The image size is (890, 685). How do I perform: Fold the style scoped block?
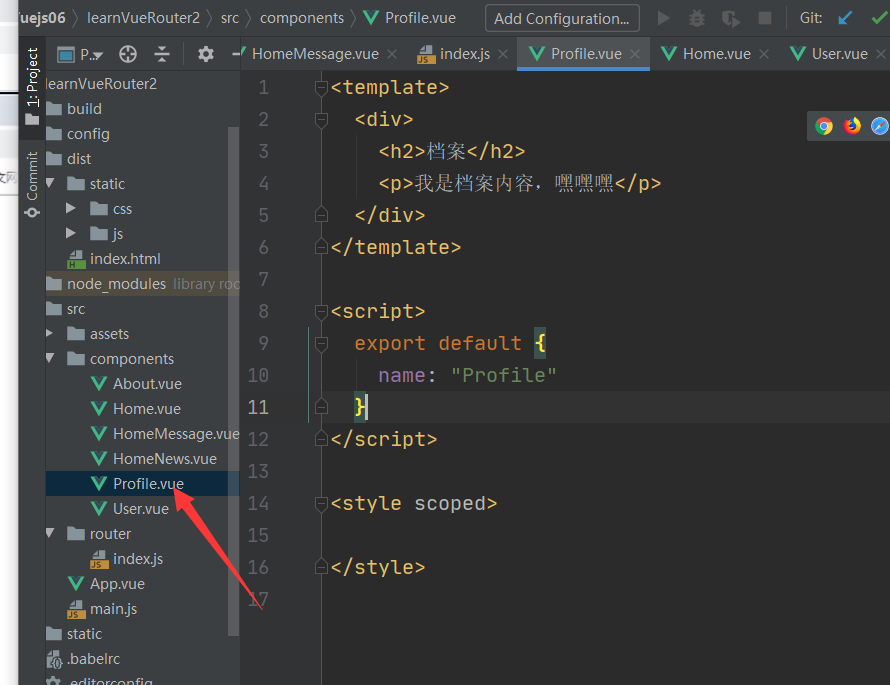pyautogui.click(x=321, y=503)
